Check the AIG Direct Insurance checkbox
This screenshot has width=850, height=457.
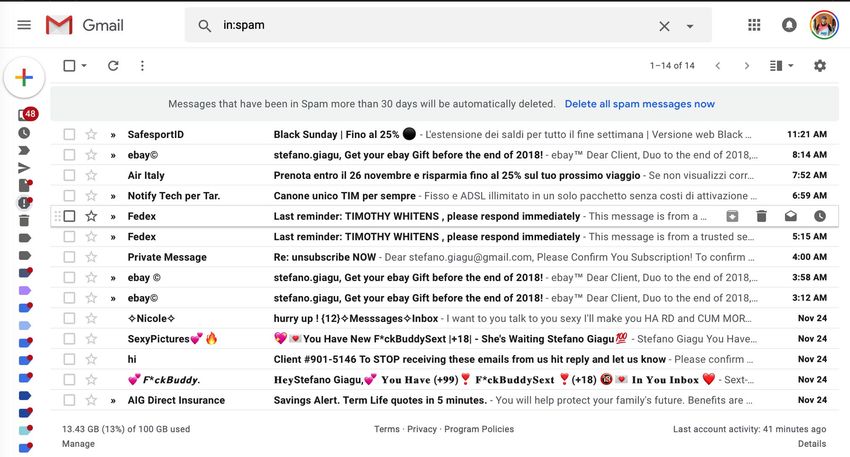click(x=69, y=400)
